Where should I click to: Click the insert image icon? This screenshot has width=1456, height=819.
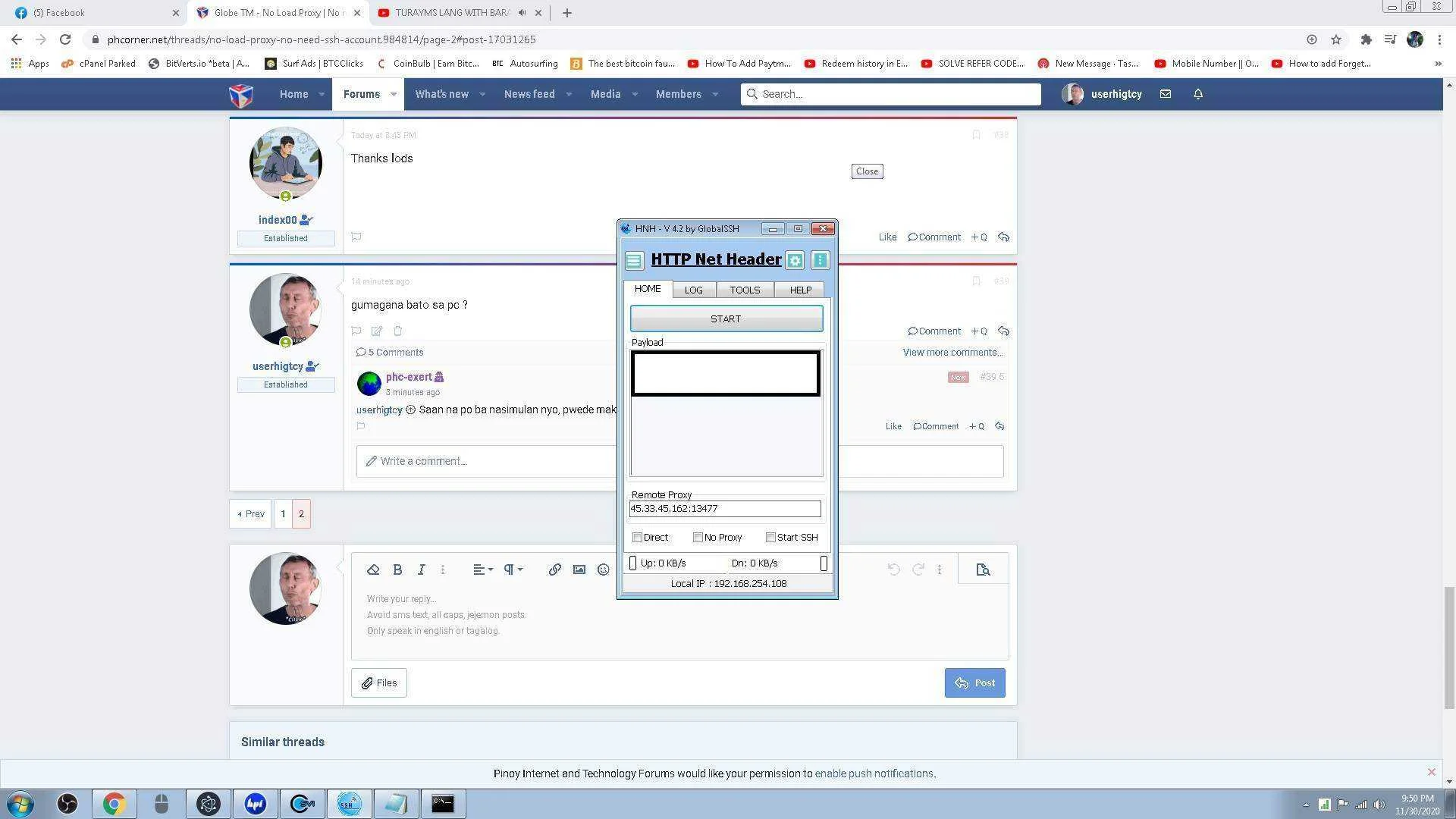[579, 570]
